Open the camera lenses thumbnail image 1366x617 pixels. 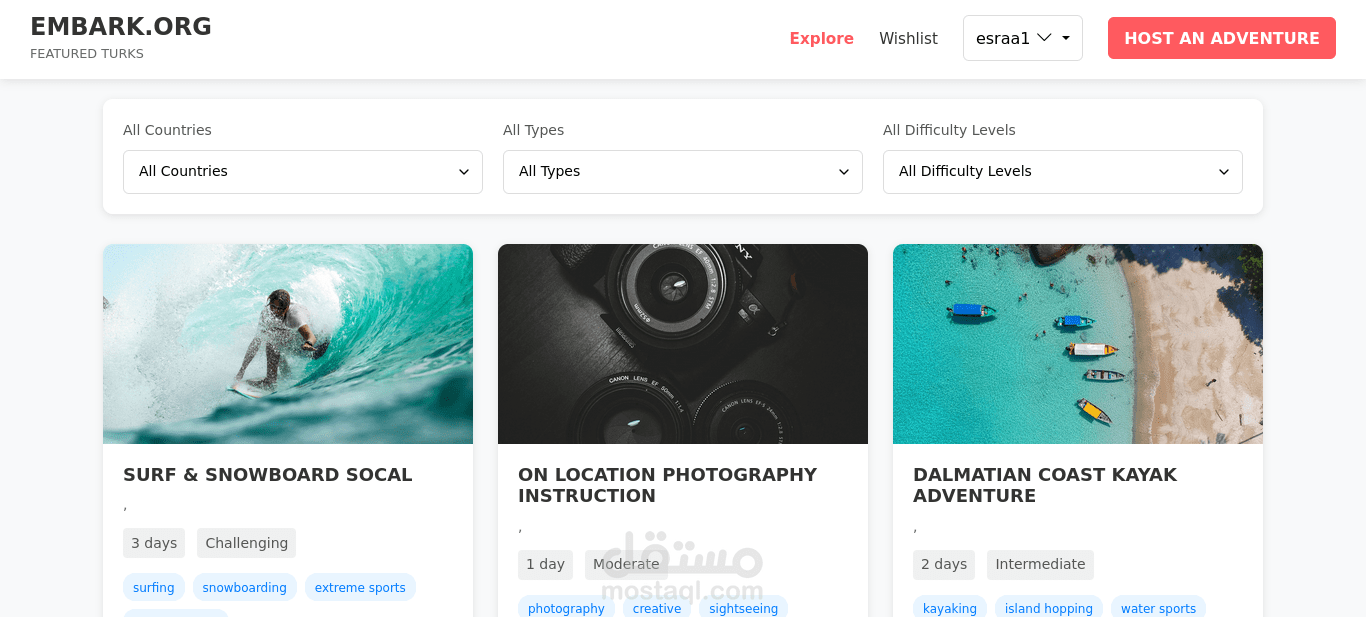[683, 343]
